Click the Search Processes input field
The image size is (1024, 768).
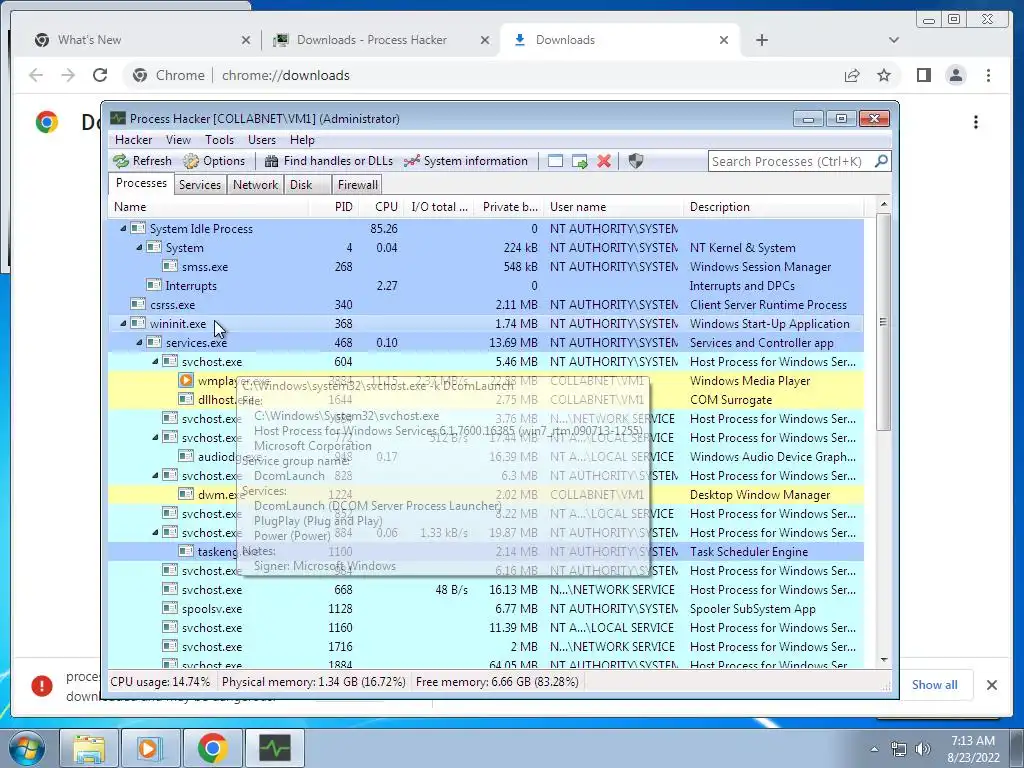pyautogui.click(x=790, y=161)
